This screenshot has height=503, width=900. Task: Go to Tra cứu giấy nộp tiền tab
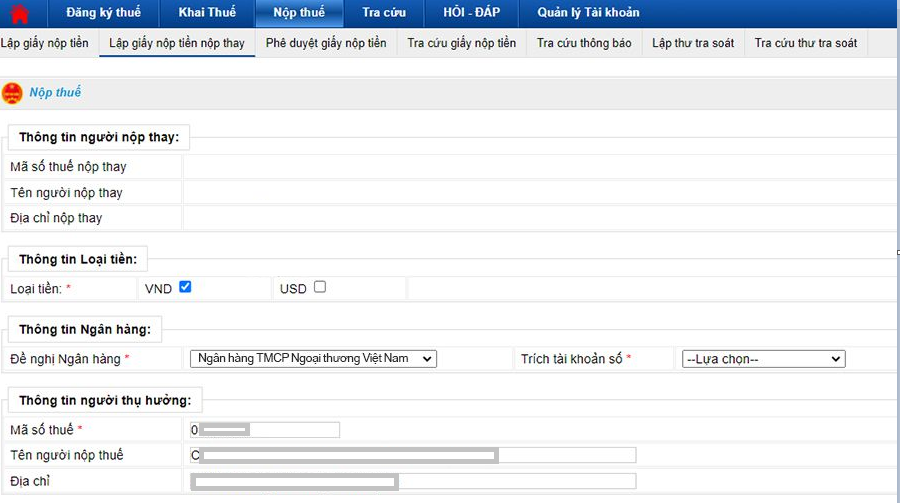tap(462, 44)
